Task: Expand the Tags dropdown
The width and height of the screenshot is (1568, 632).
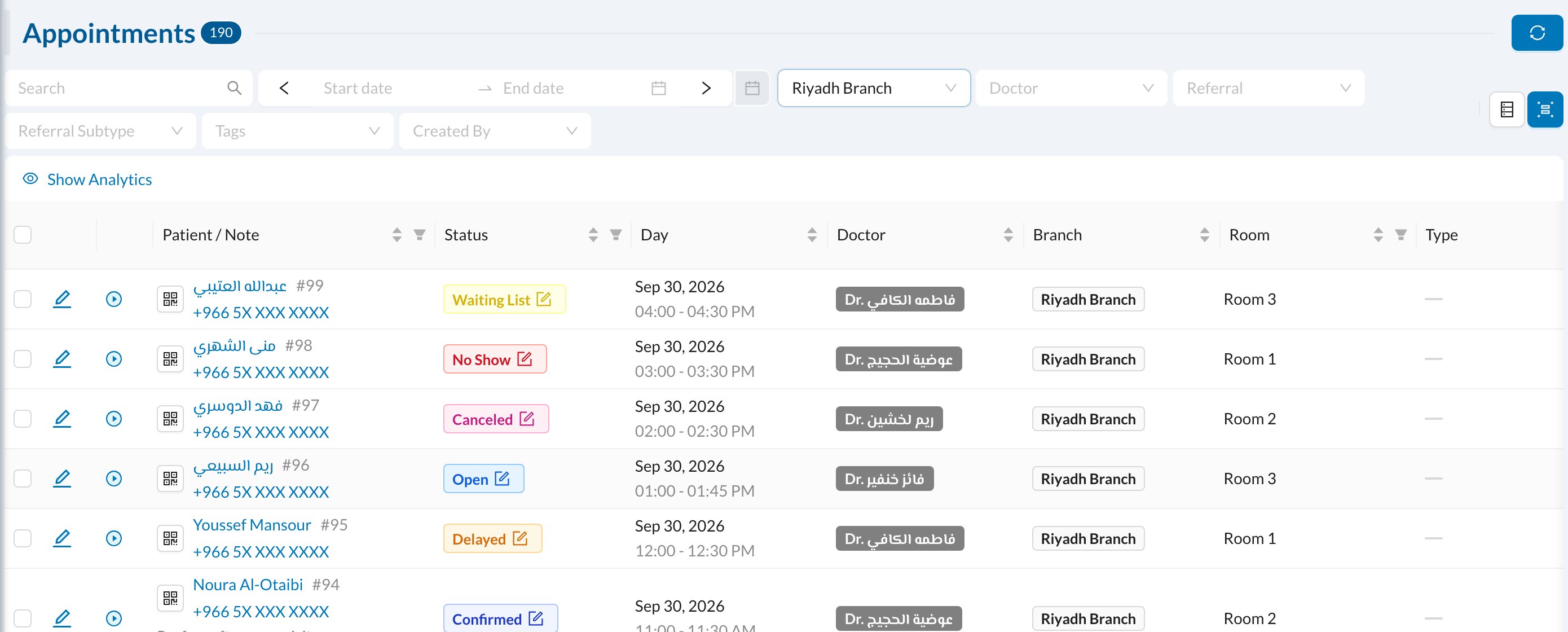Action: [298, 131]
